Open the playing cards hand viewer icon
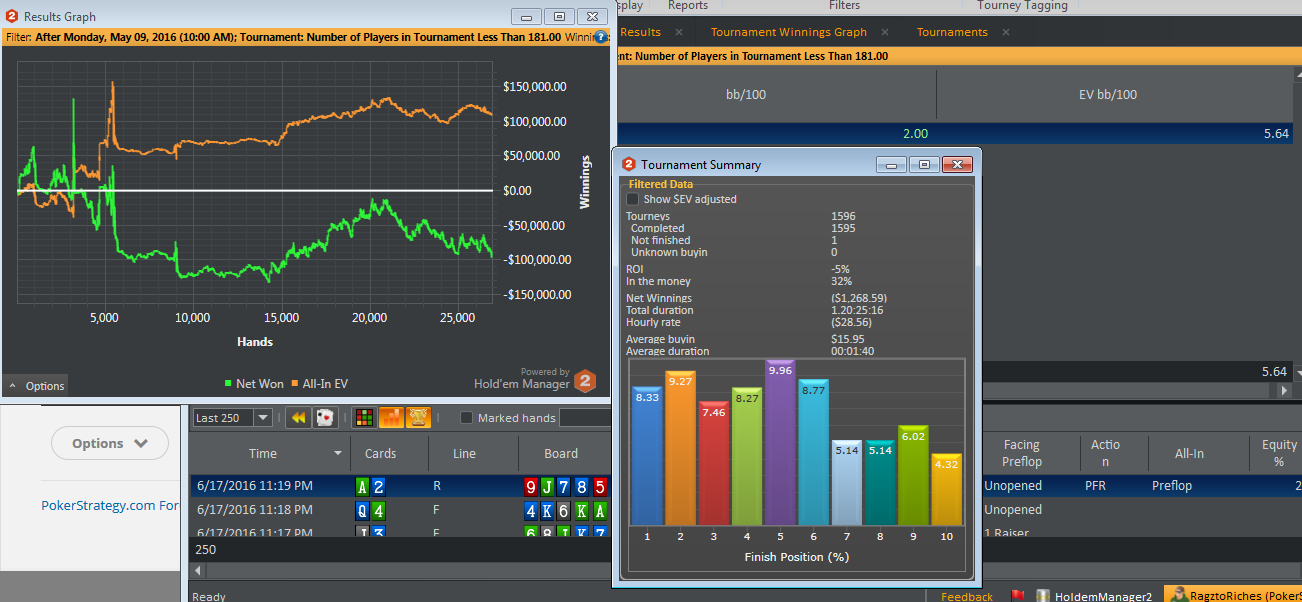 [x=325, y=418]
